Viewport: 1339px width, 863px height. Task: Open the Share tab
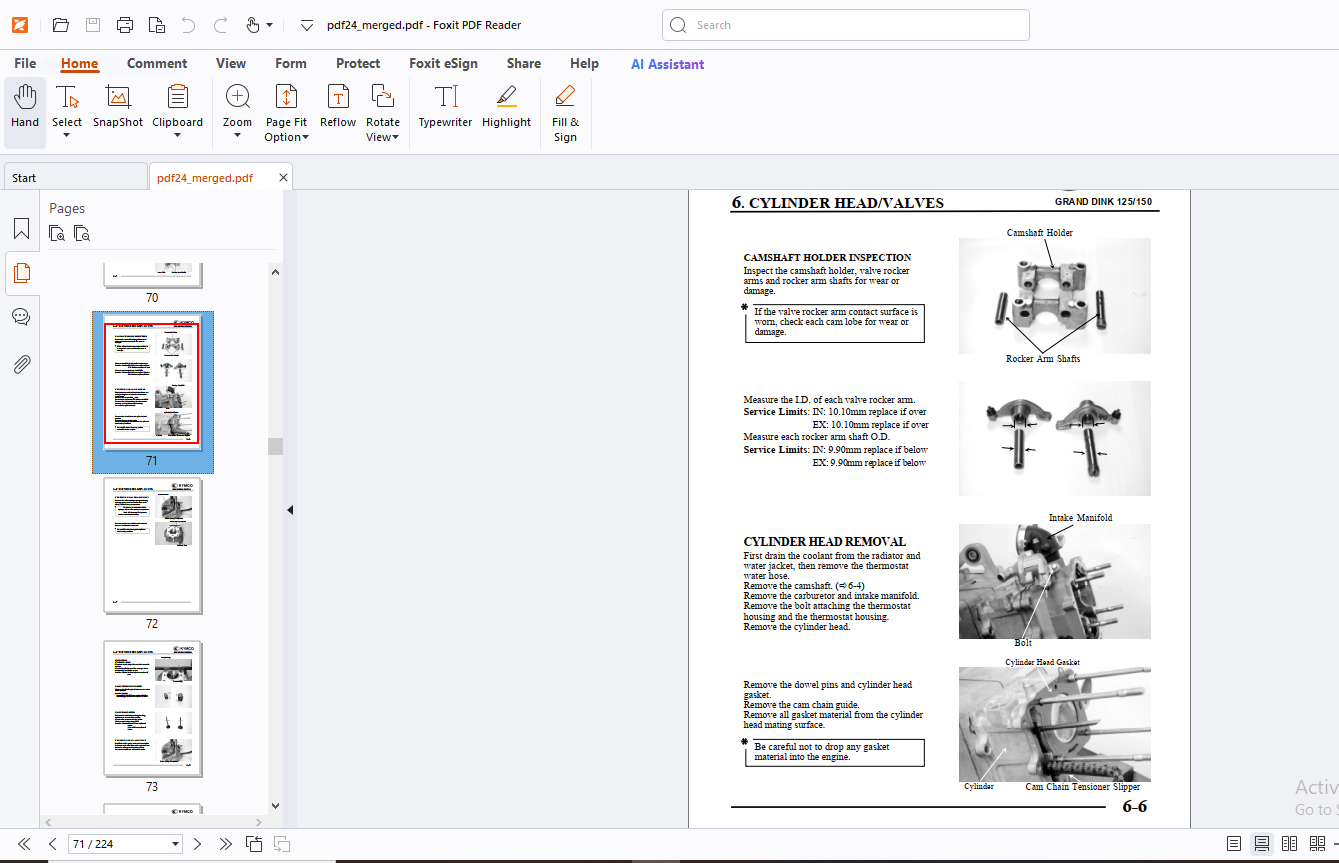(524, 63)
